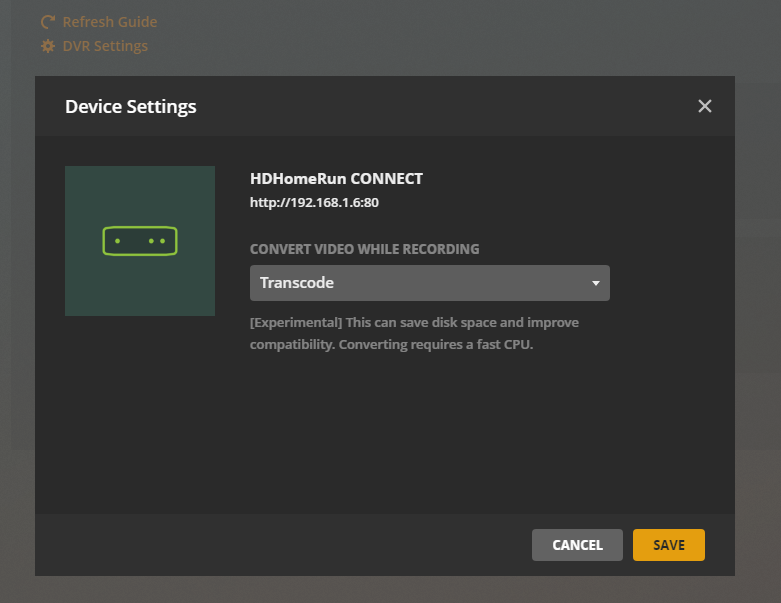This screenshot has width=781, height=603.
Task: Save the device settings
Action: pyautogui.click(x=668, y=545)
